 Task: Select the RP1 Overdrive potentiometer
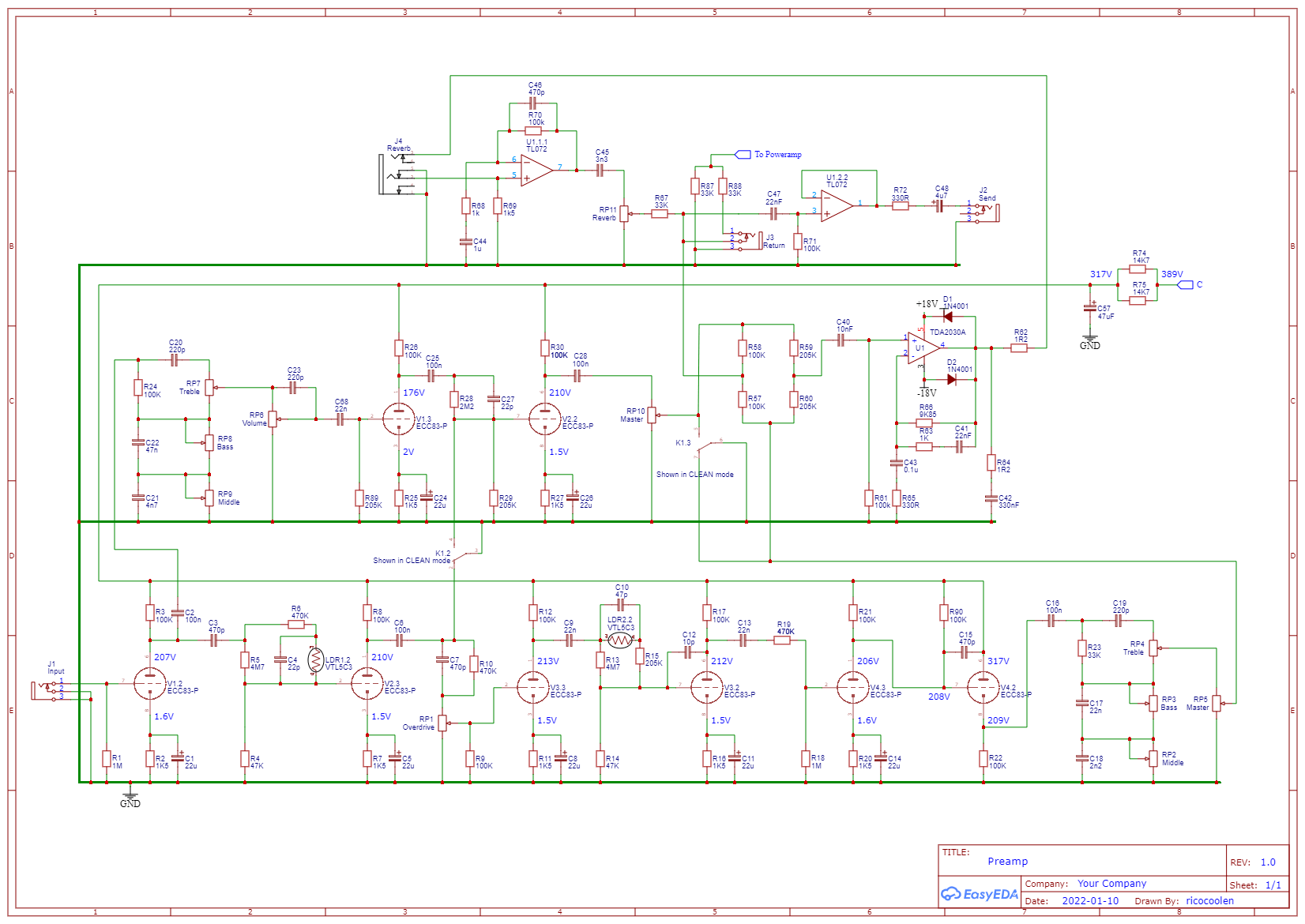click(443, 723)
